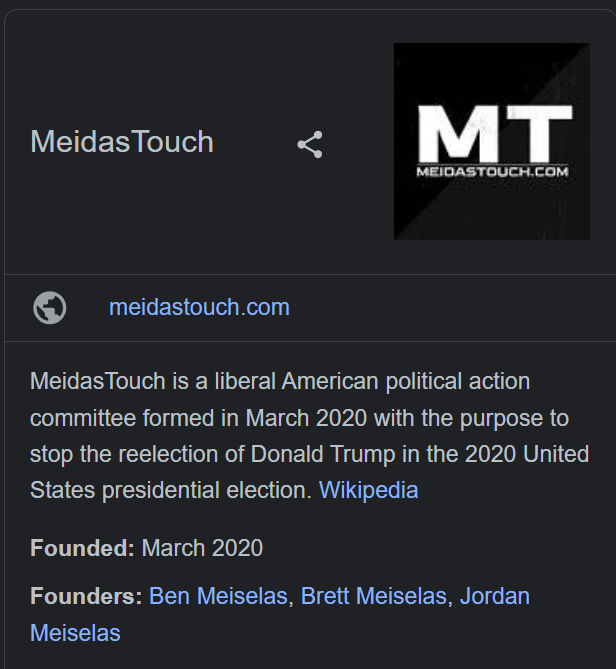The height and width of the screenshot is (669, 616).
Task: Click the empty area below the MeidasTouch title
Action: click(x=171, y=213)
